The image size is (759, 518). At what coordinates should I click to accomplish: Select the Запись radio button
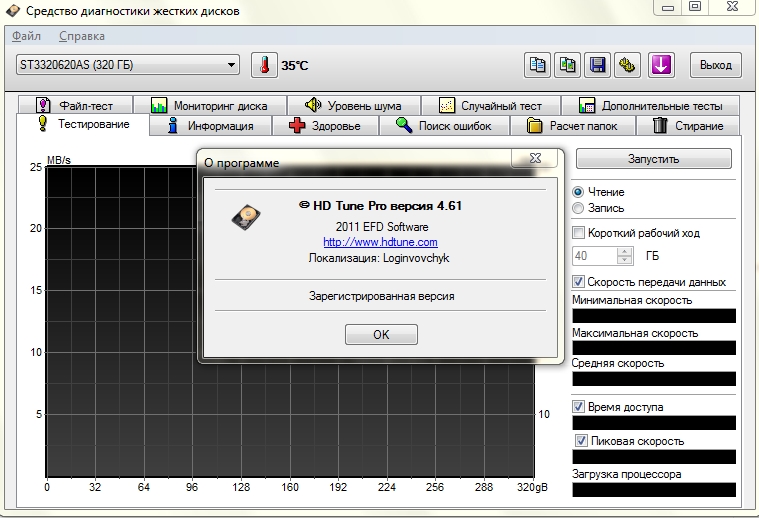(x=578, y=208)
